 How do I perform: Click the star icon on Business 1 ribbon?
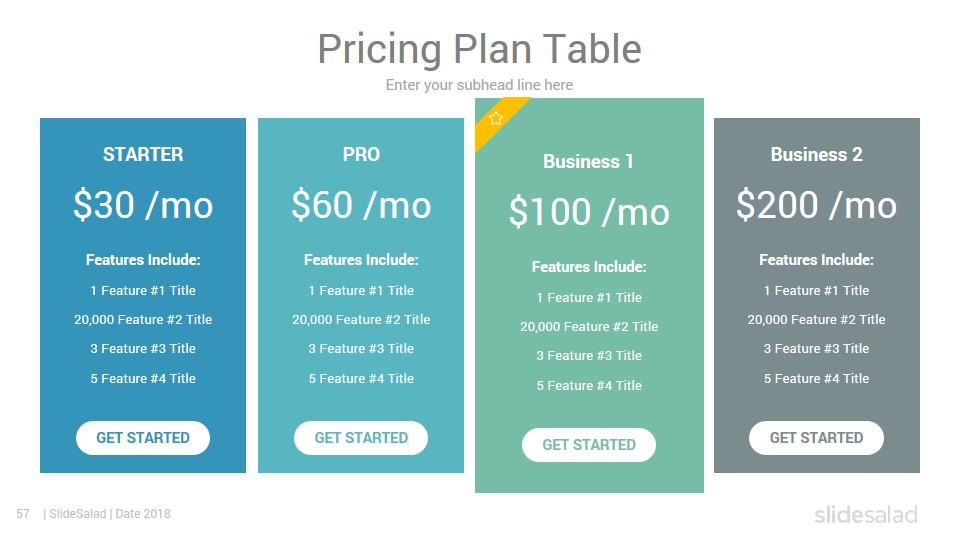(x=496, y=118)
